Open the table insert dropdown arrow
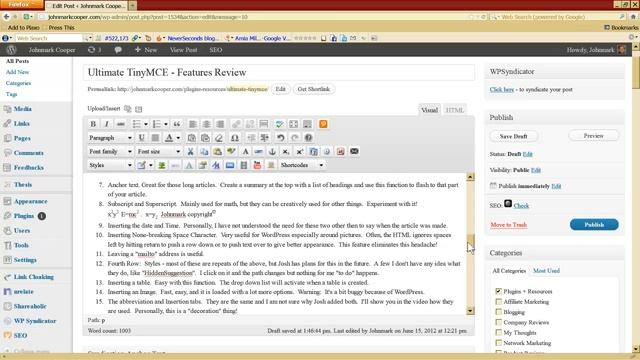 (x=151, y=165)
